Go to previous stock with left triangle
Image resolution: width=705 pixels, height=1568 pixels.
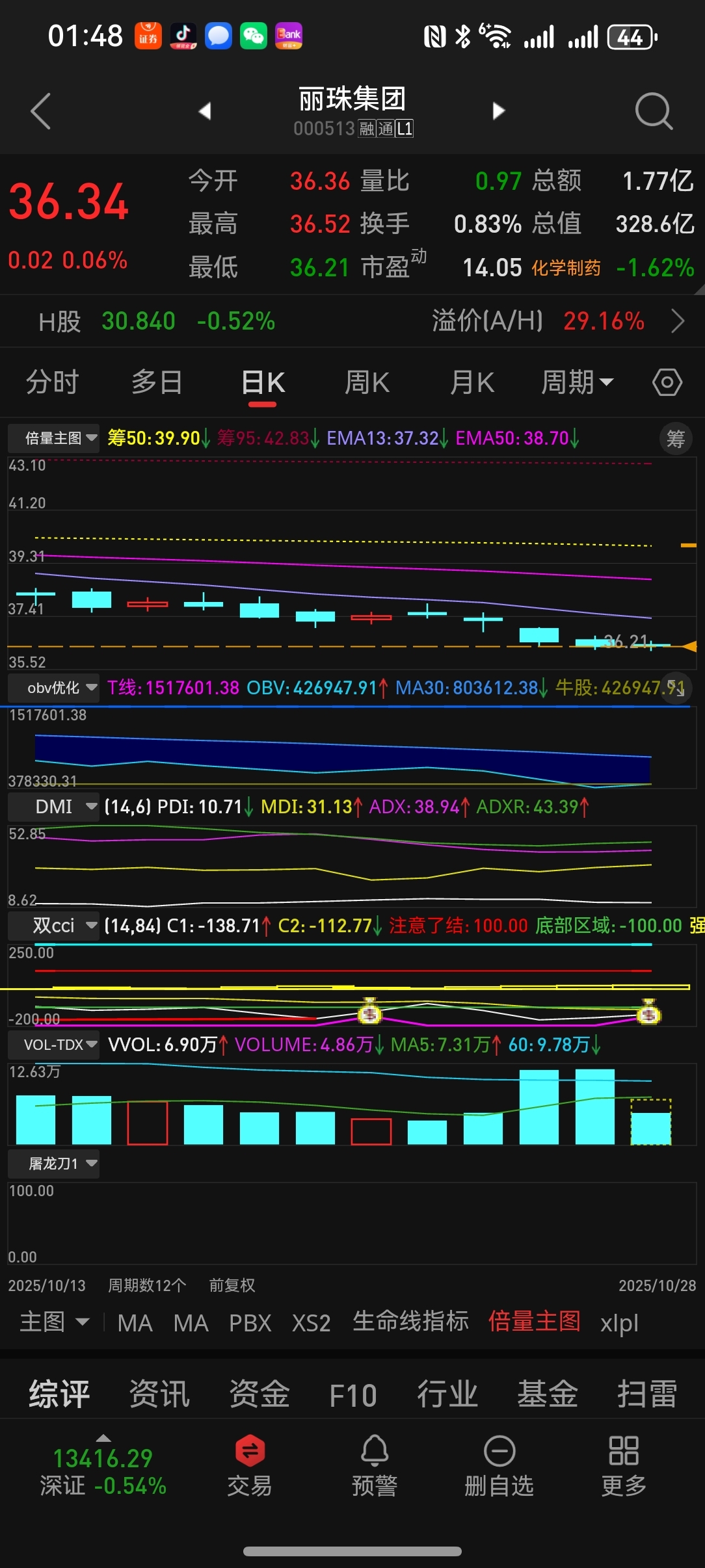point(205,111)
